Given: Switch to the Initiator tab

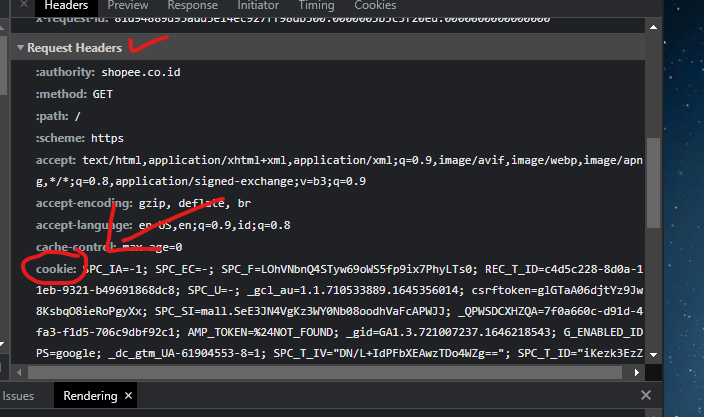Looking at the screenshot, I should click(258, 5).
